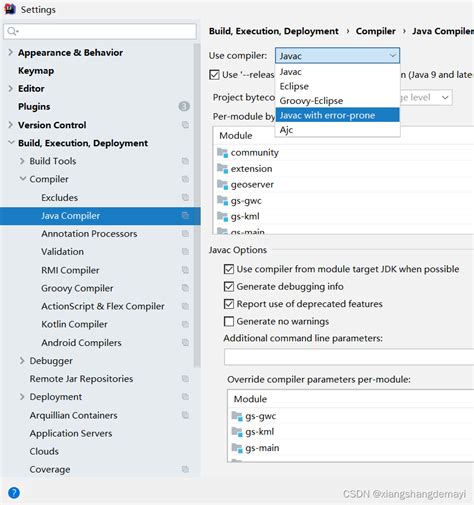The image size is (474, 505).
Task: Click the settings tree vertical scrollbar
Action: click(x=197, y=205)
